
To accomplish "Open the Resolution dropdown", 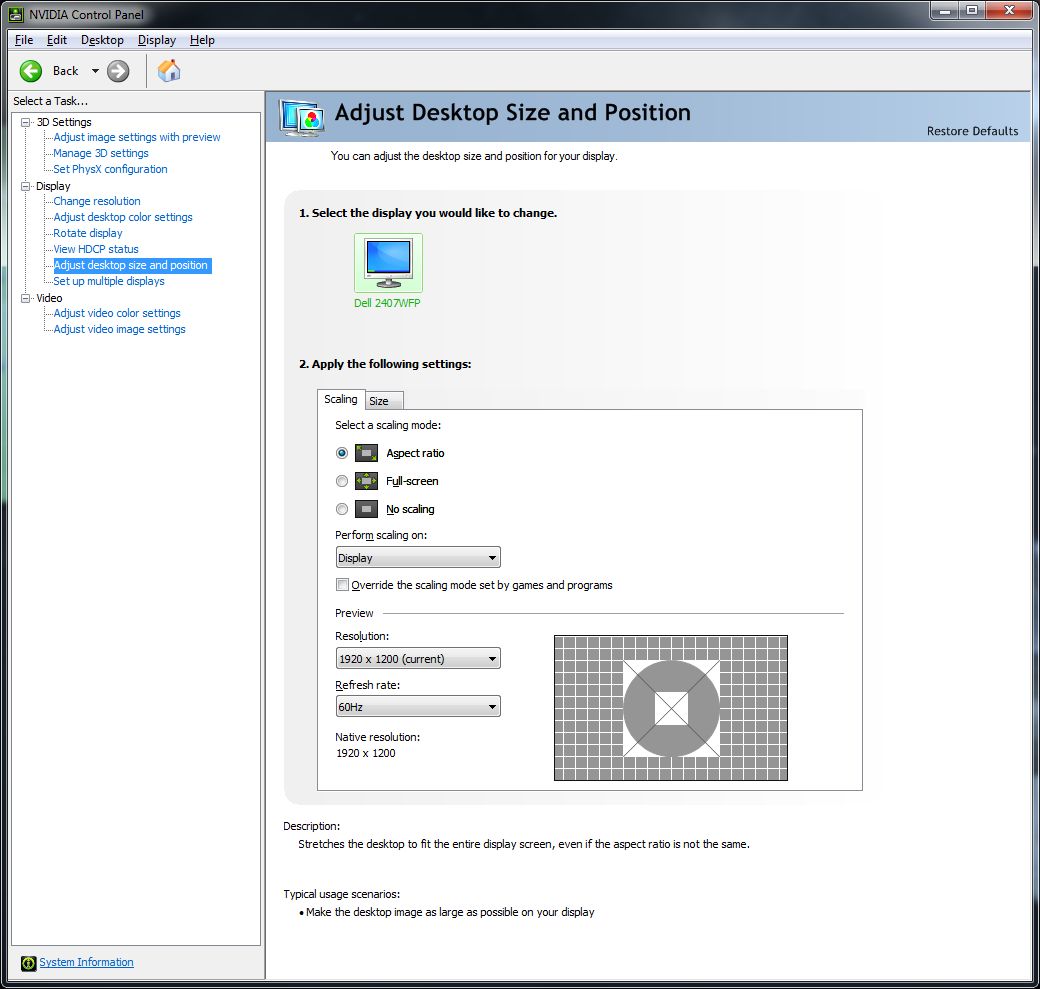I will 418,659.
